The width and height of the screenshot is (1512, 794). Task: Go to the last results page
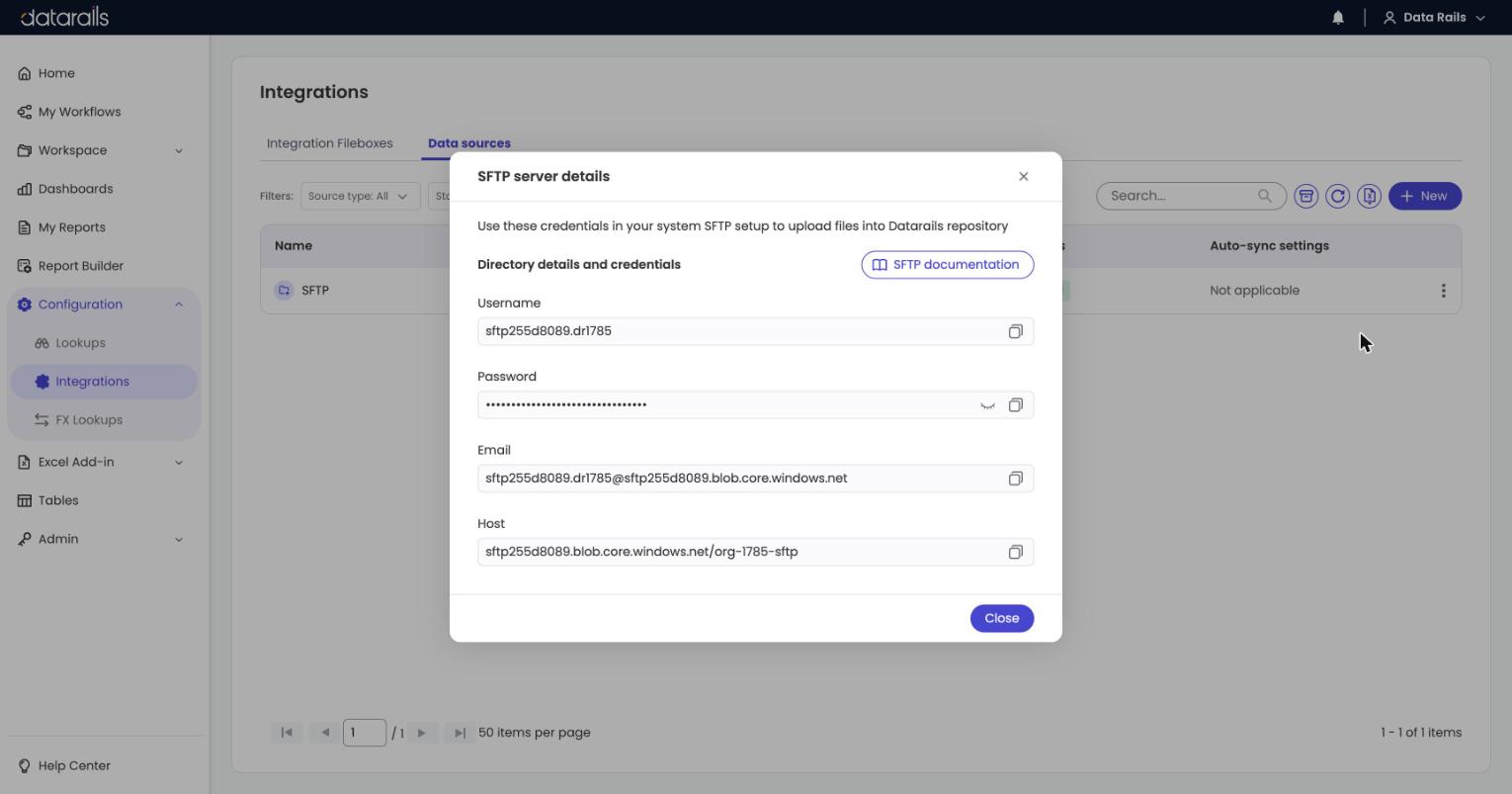[x=460, y=733]
